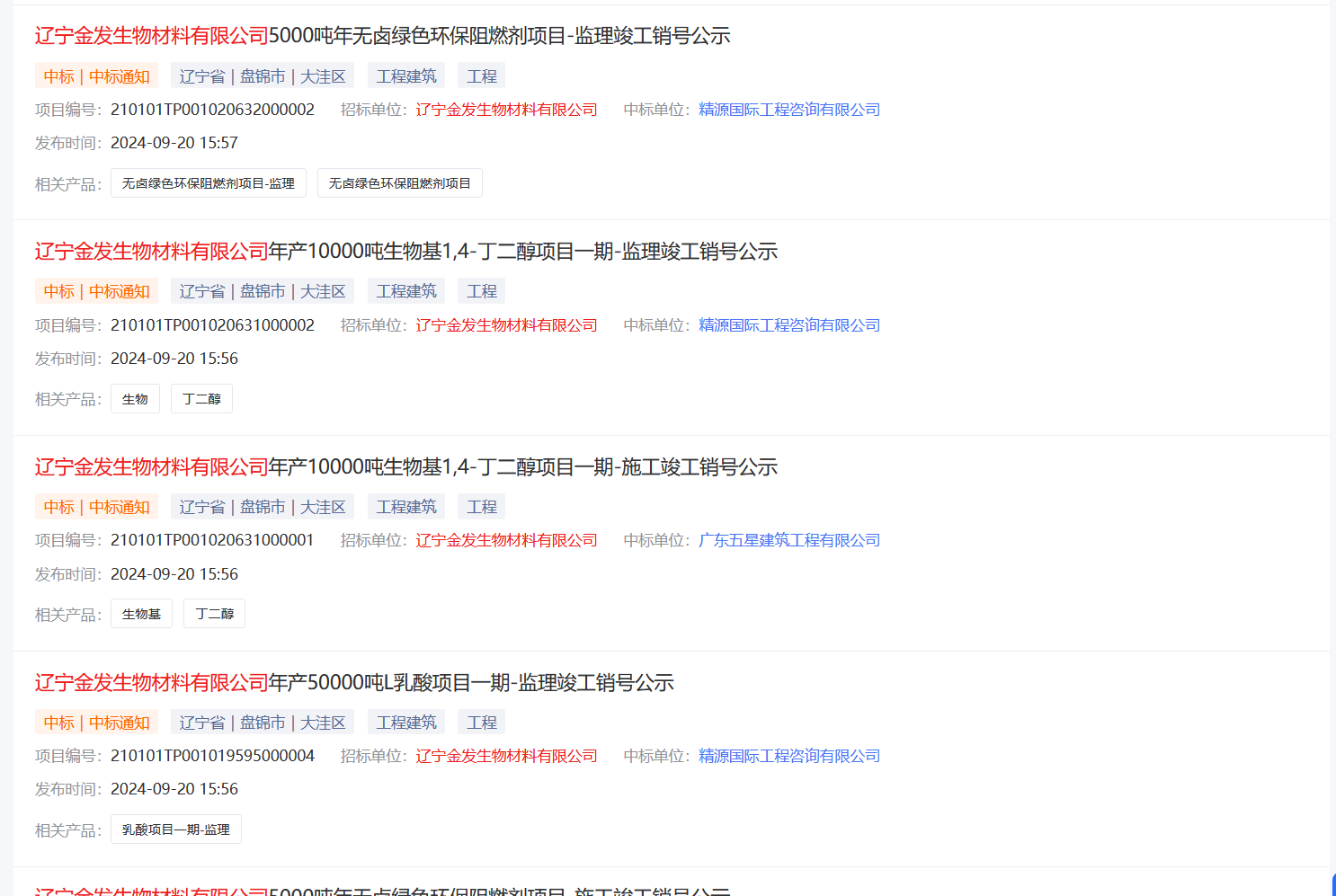Click 工程建筑 tag for project 210101TP001019595000004
The height and width of the screenshot is (896, 1336).
click(406, 723)
